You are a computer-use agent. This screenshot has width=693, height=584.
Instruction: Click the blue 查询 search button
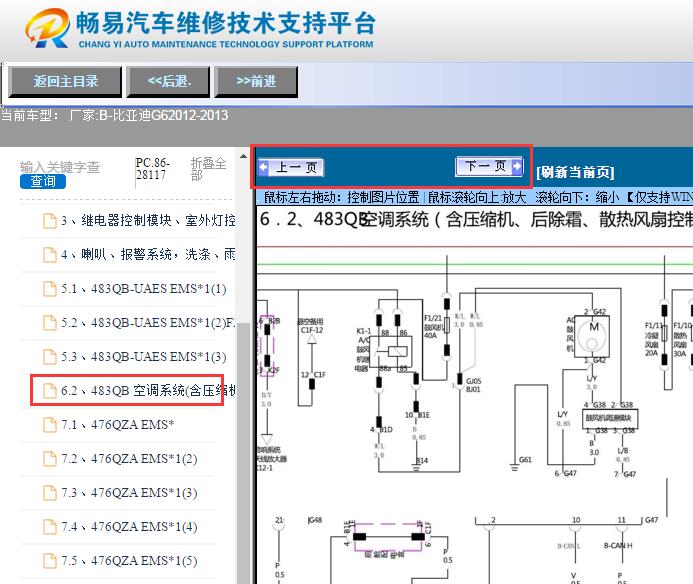(x=43, y=181)
